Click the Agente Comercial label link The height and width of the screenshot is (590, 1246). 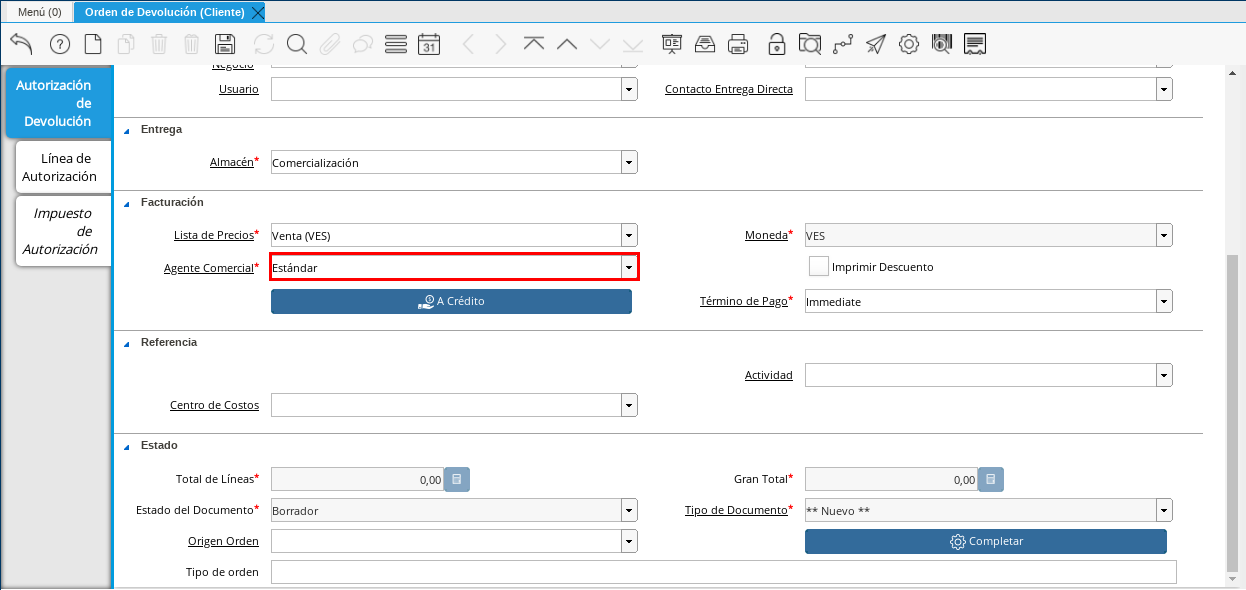coord(209,268)
